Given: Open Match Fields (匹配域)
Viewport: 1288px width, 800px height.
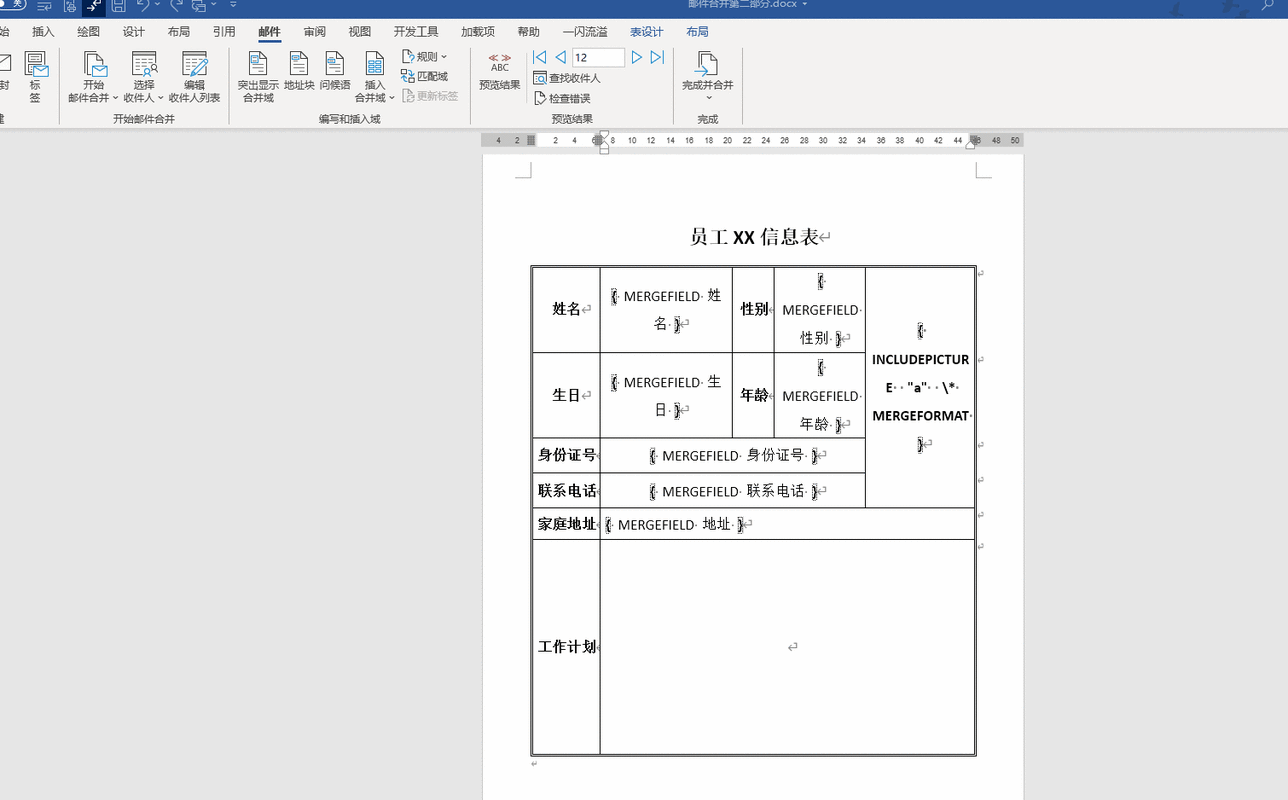Looking at the screenshot, I should [425, 75].
